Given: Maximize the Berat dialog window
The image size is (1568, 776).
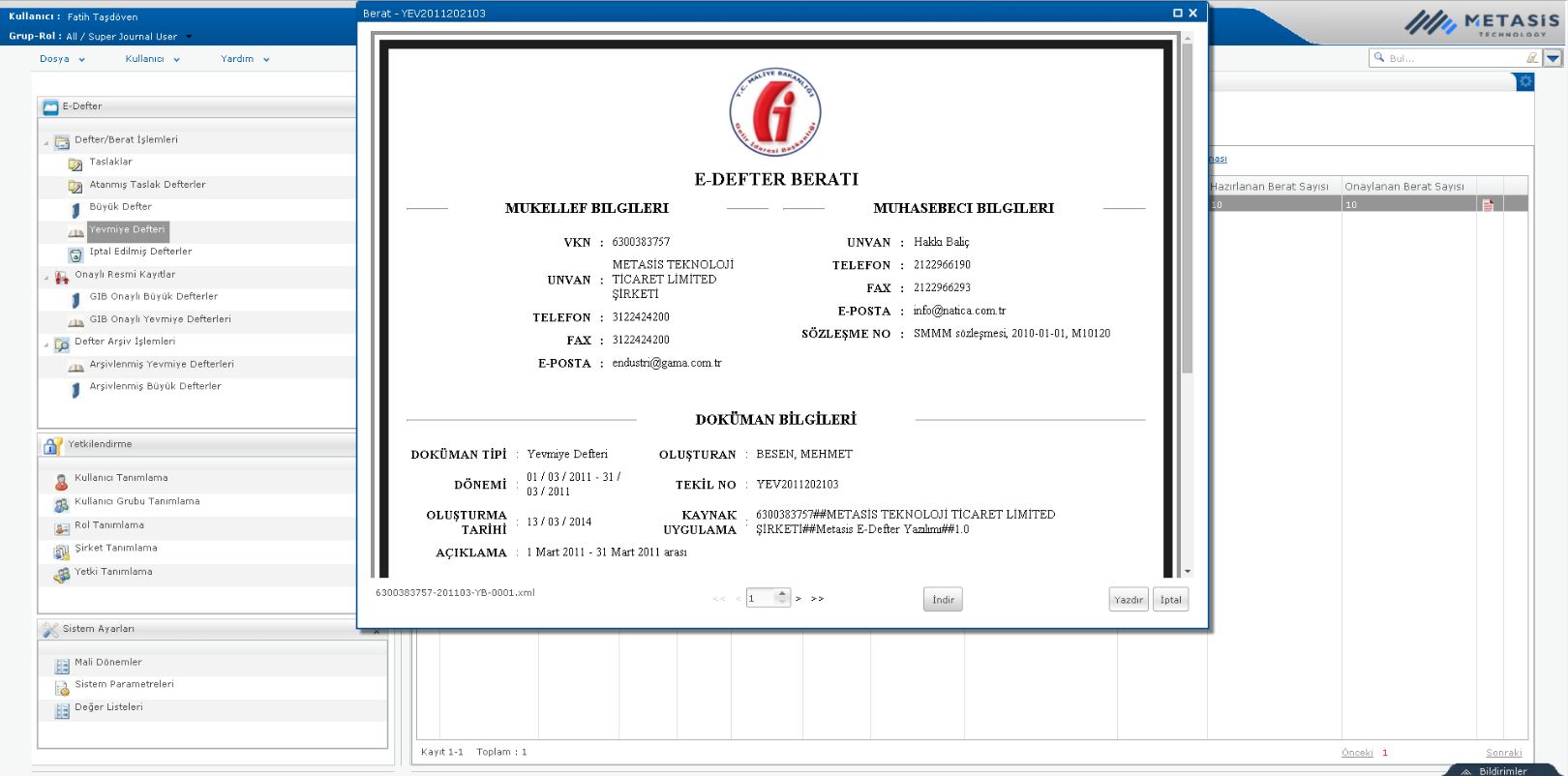Looking at the screenshot, I should [1178, 14].
